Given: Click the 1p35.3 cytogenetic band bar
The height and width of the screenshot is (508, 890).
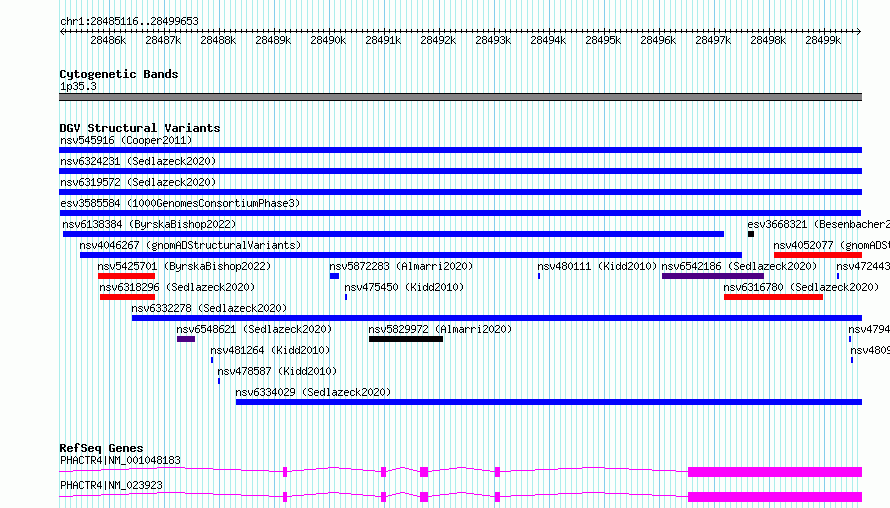Looking at the screenshot, I should [x=460, y=97].
